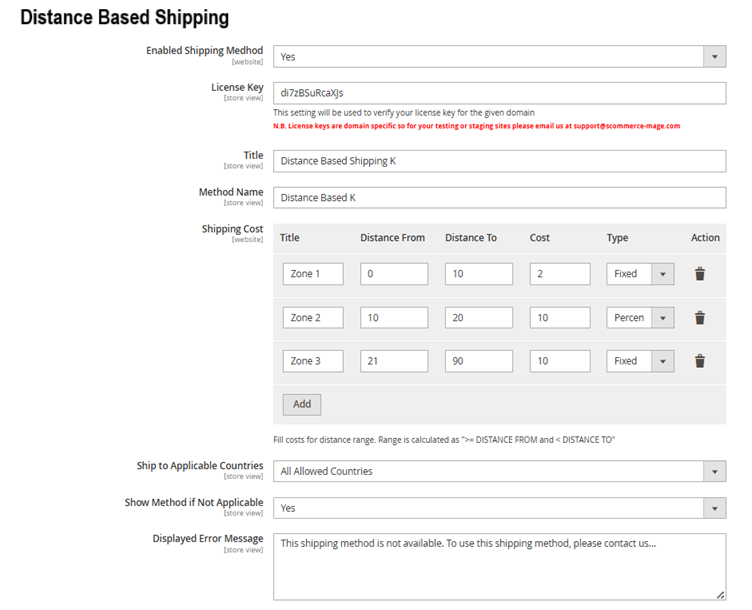Click the Zone 1 Cost field
Screen dimensions: 752x610
560,274
